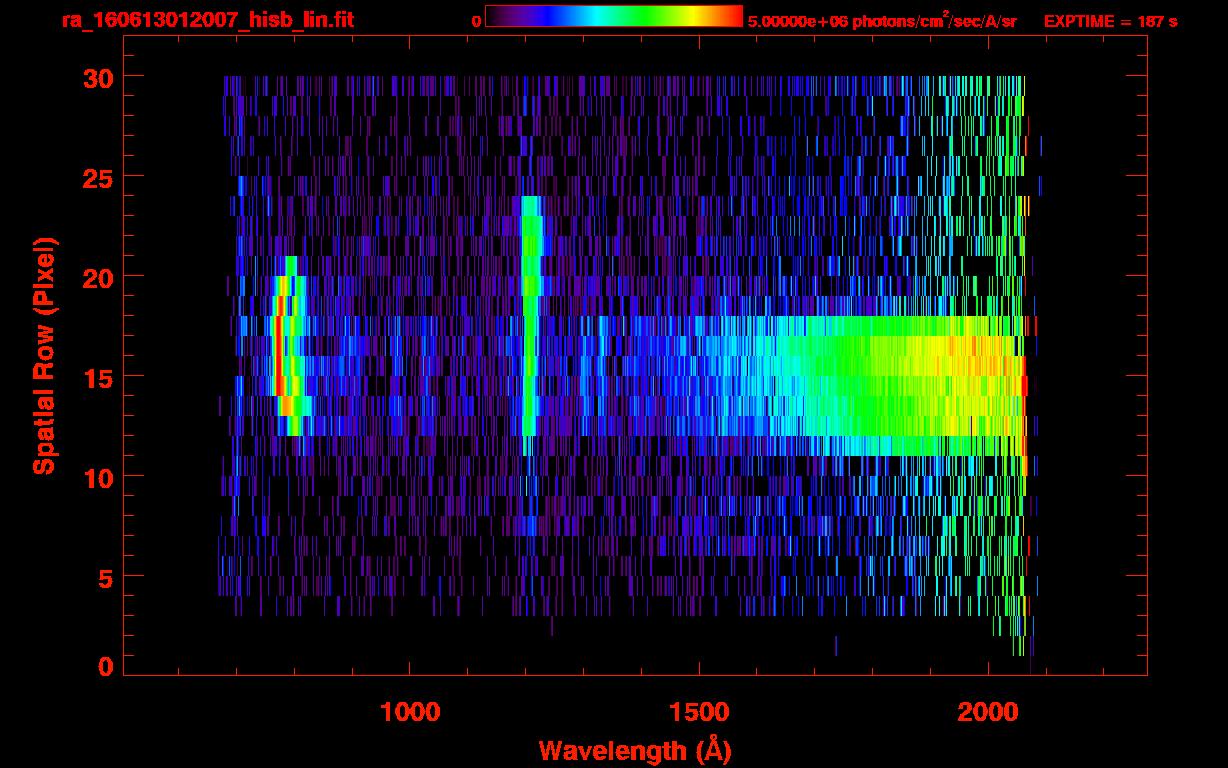Click the Spatial Row (Pixel) axis label
1228x768 pixels.
point(45,355)
